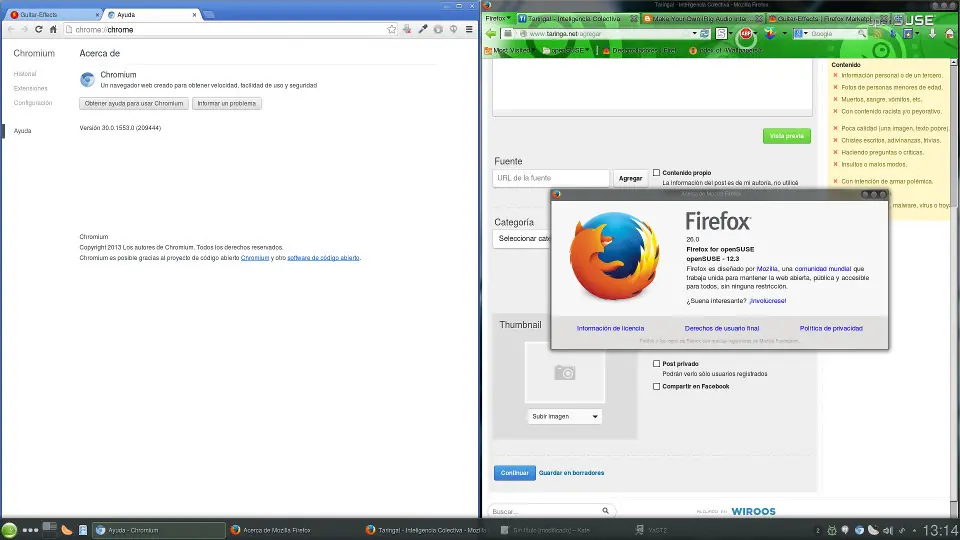
Task: Expand Most Visited bookmarks dropdown
Action: point(509,50)
